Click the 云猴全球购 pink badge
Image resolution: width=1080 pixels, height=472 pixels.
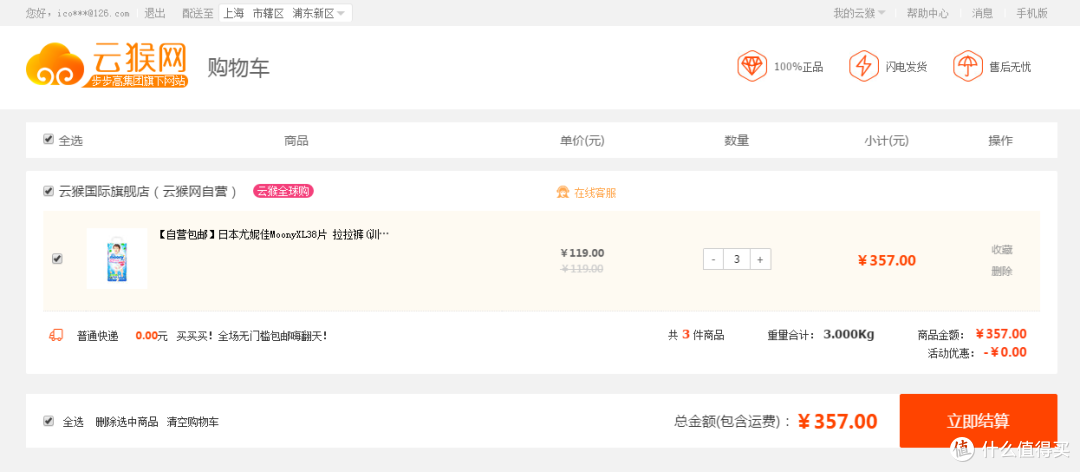283,192
